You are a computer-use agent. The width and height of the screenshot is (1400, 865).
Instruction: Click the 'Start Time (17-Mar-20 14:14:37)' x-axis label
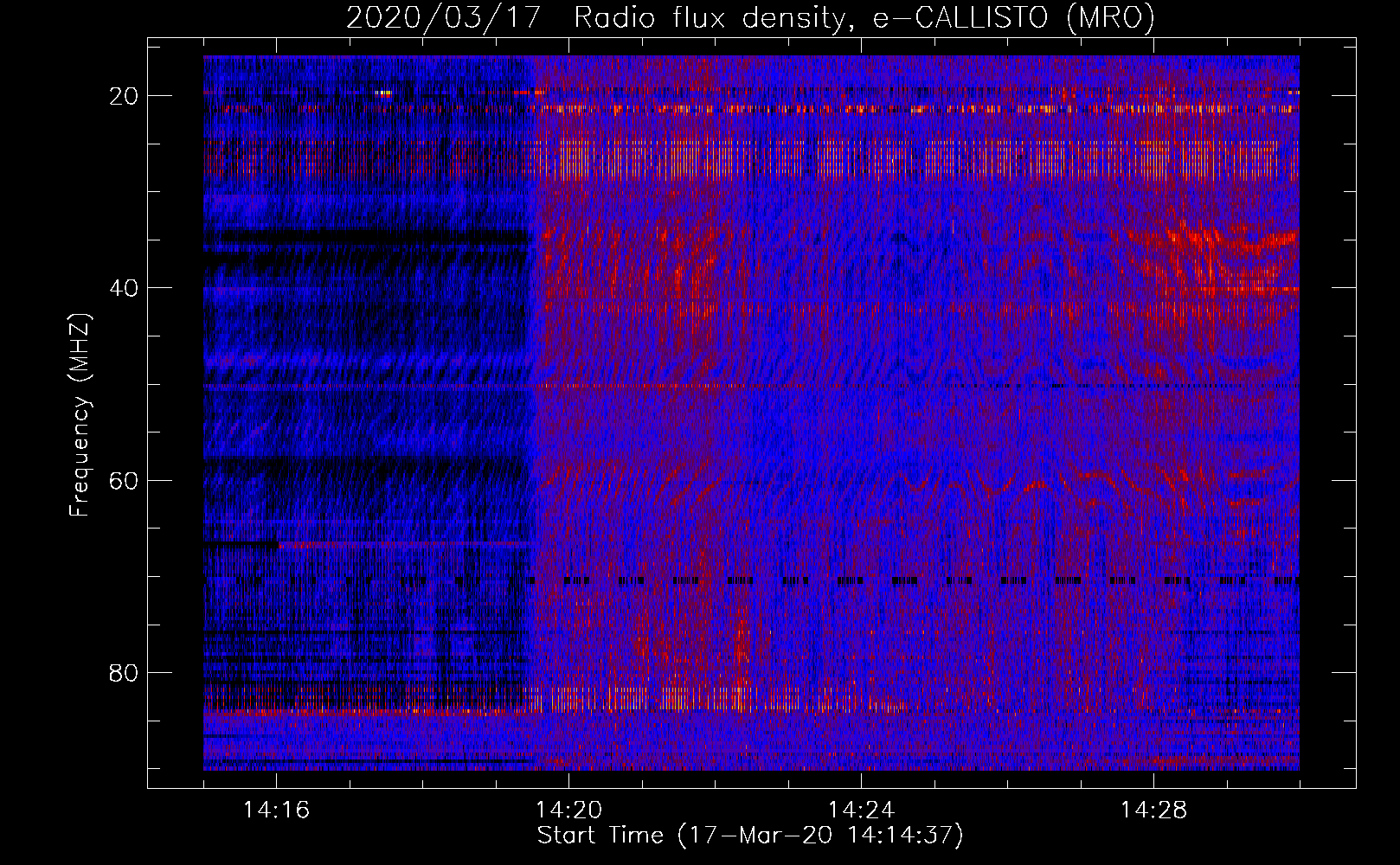click(750, 836)
